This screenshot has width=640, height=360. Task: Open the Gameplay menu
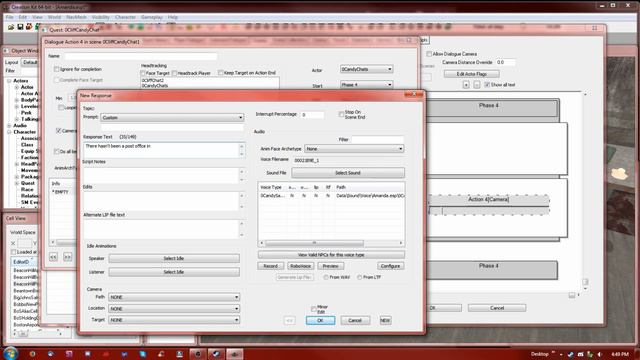pyautogui.click(x=151, y=17)
